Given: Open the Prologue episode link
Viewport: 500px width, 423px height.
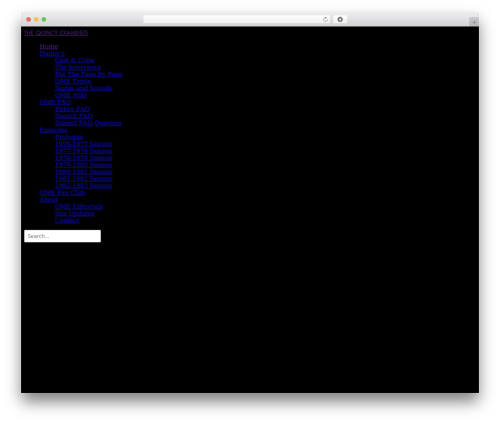Looking at the screenshot, I should (x=69, y=137).
